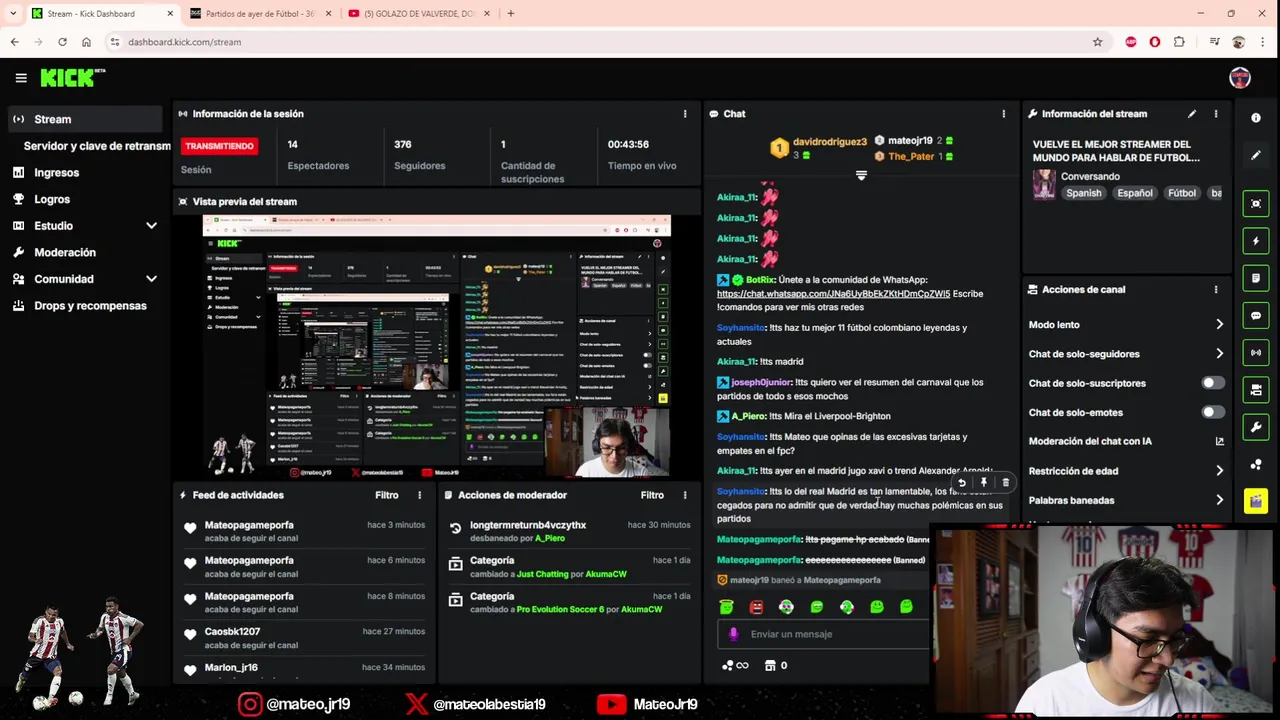Bookmark this page with the star icon
The image size is (1280, 720).
coord(1097,42)
